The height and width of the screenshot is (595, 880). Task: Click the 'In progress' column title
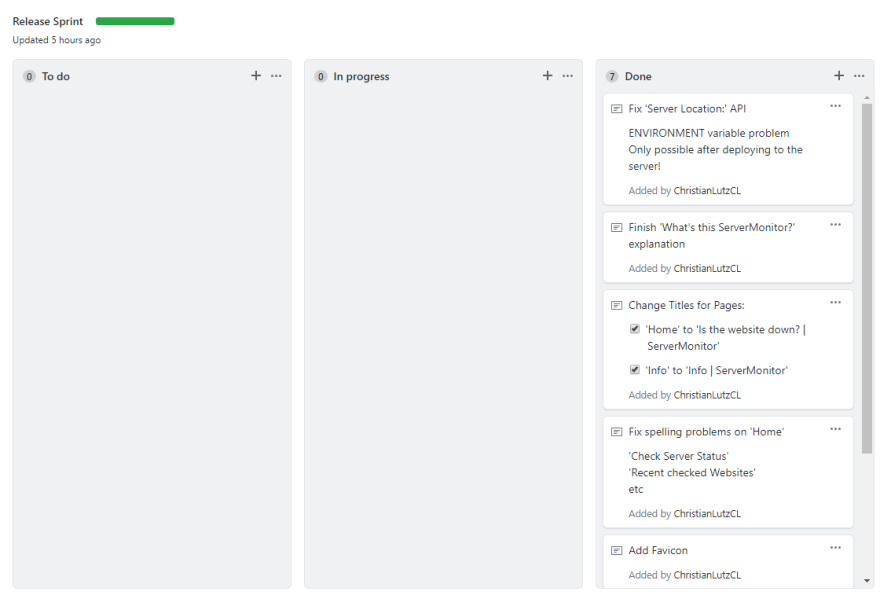coord(361,76)
